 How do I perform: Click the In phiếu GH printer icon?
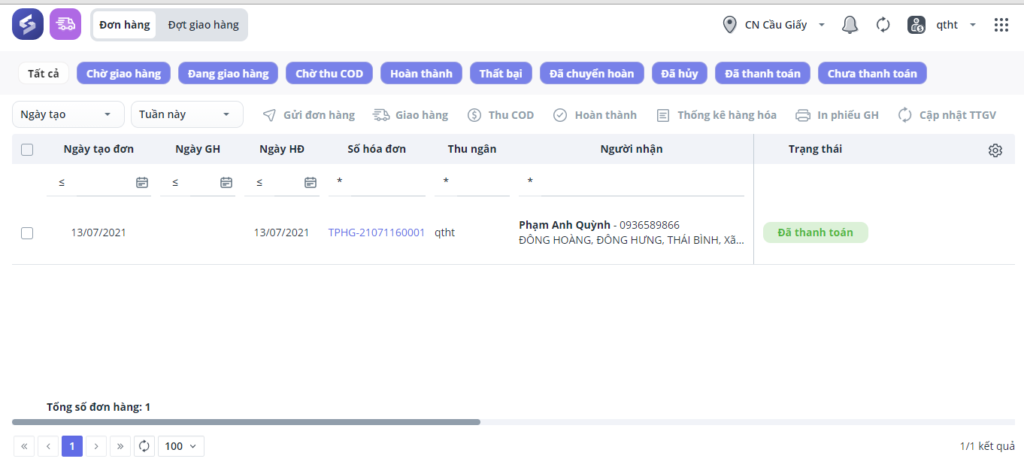[803, 116]
